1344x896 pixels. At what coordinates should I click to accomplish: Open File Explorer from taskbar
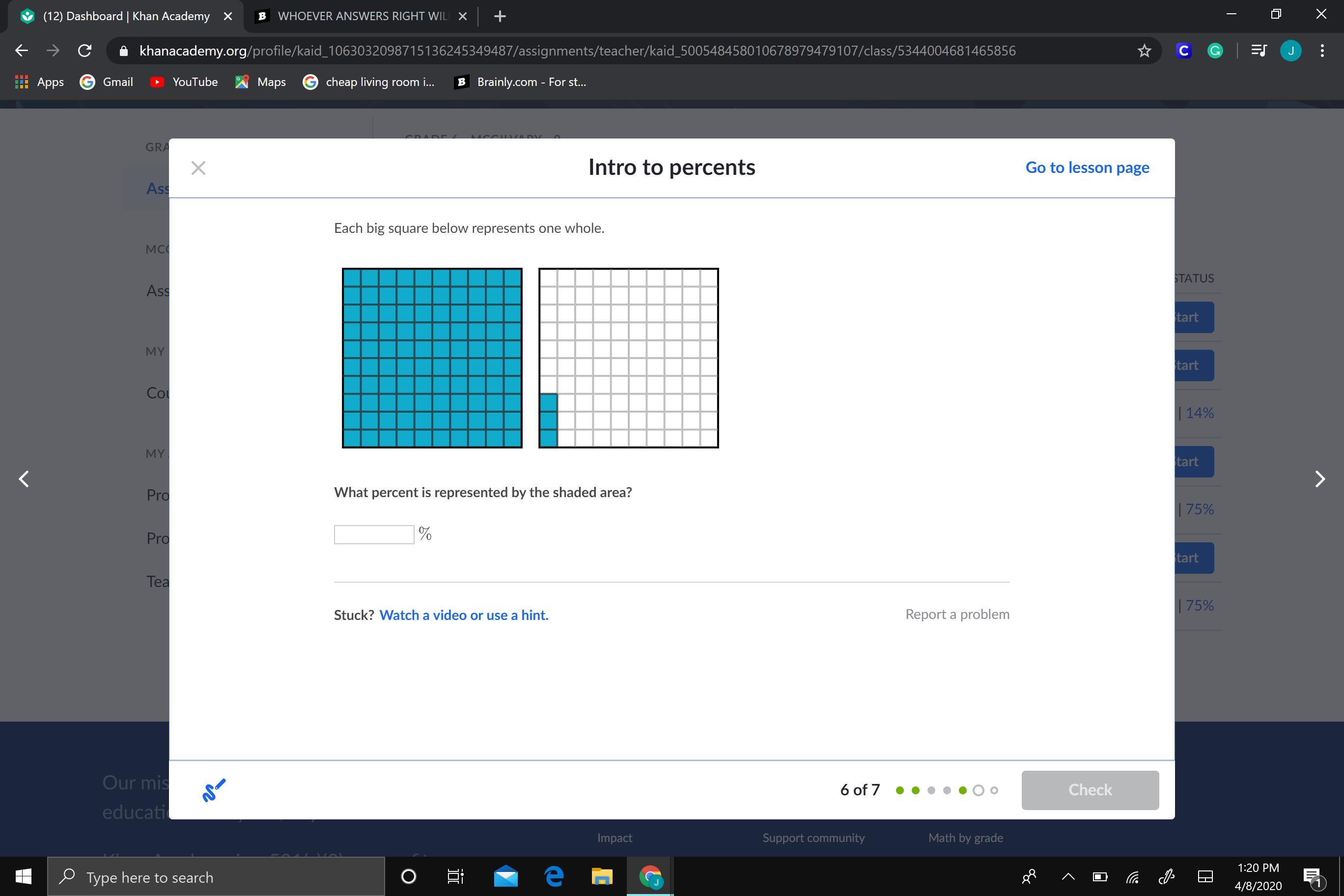click(601, 876)
